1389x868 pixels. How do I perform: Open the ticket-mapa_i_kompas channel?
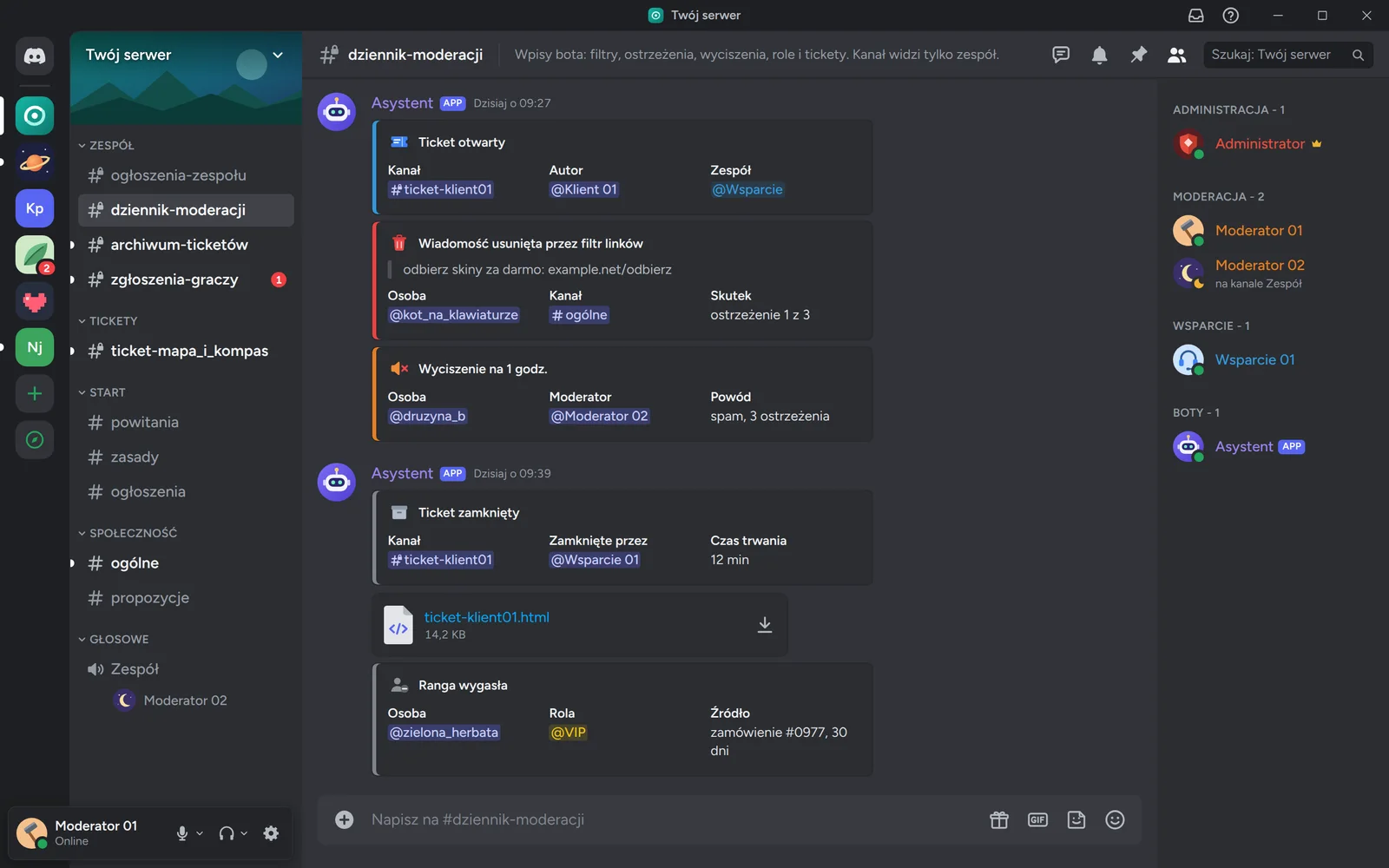(x=186, y=351)
